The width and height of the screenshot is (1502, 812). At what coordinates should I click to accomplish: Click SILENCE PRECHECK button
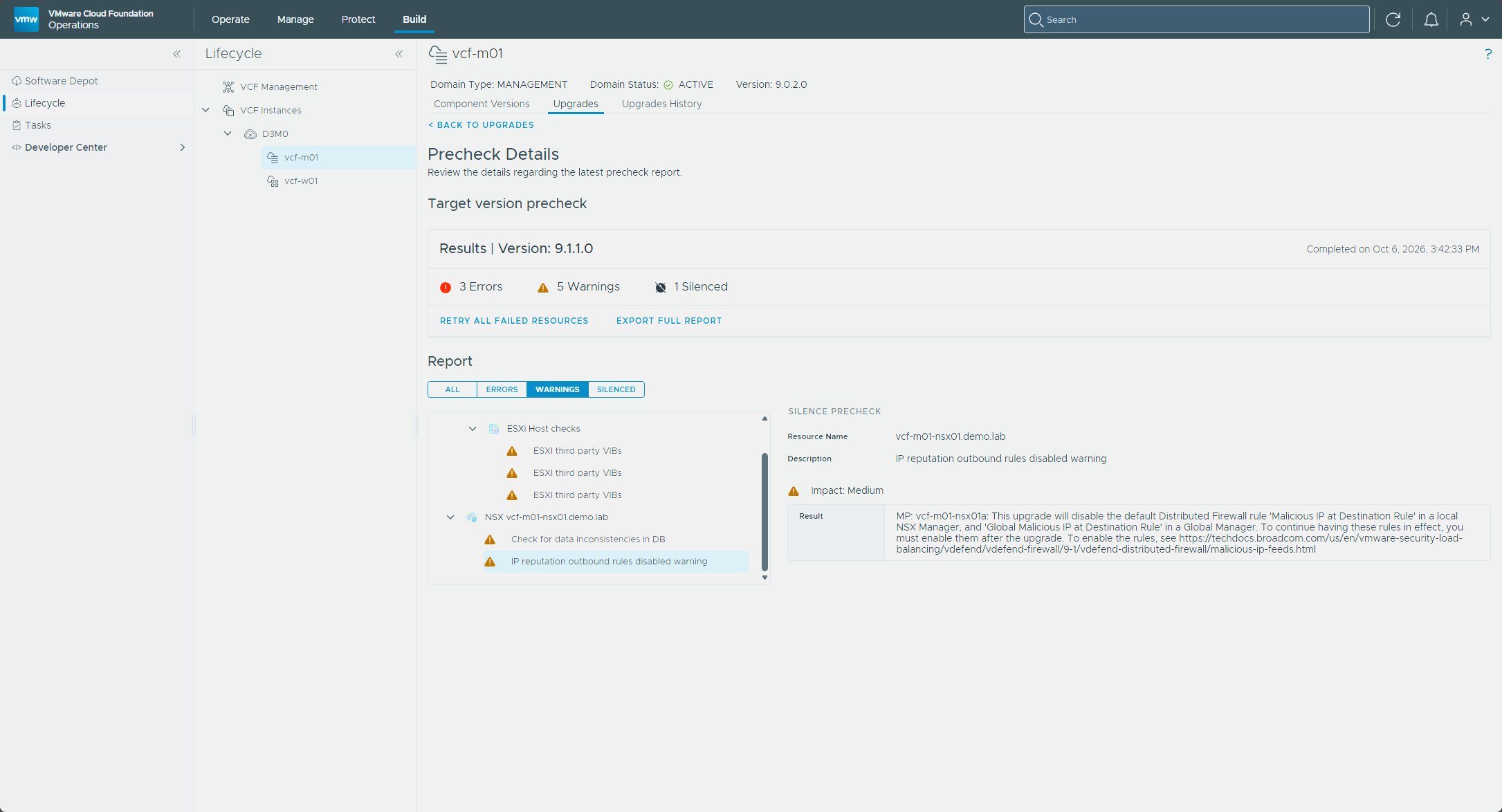(834, 412)
